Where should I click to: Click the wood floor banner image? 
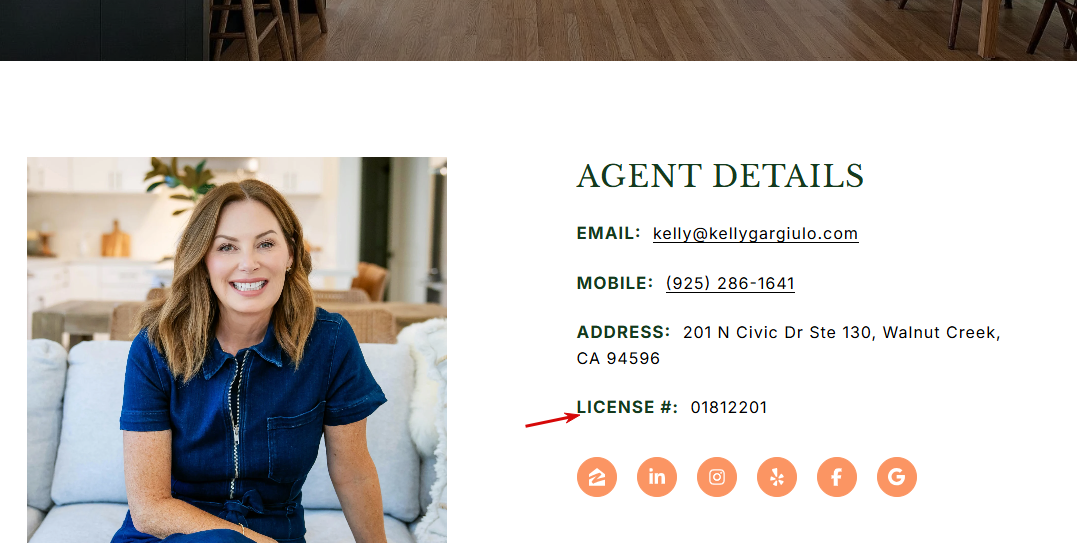pos(538,30)
